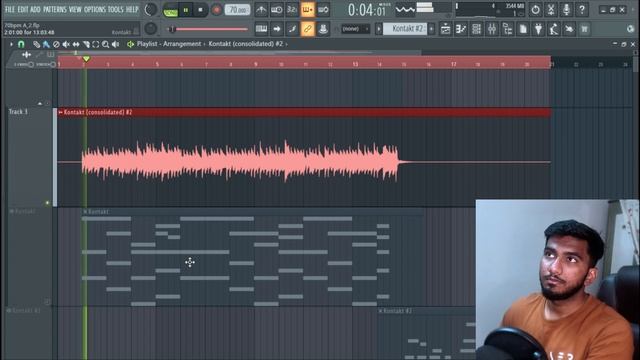640x360 pixels.
Task: Select the Delete tool
Action: pos(56,44)
